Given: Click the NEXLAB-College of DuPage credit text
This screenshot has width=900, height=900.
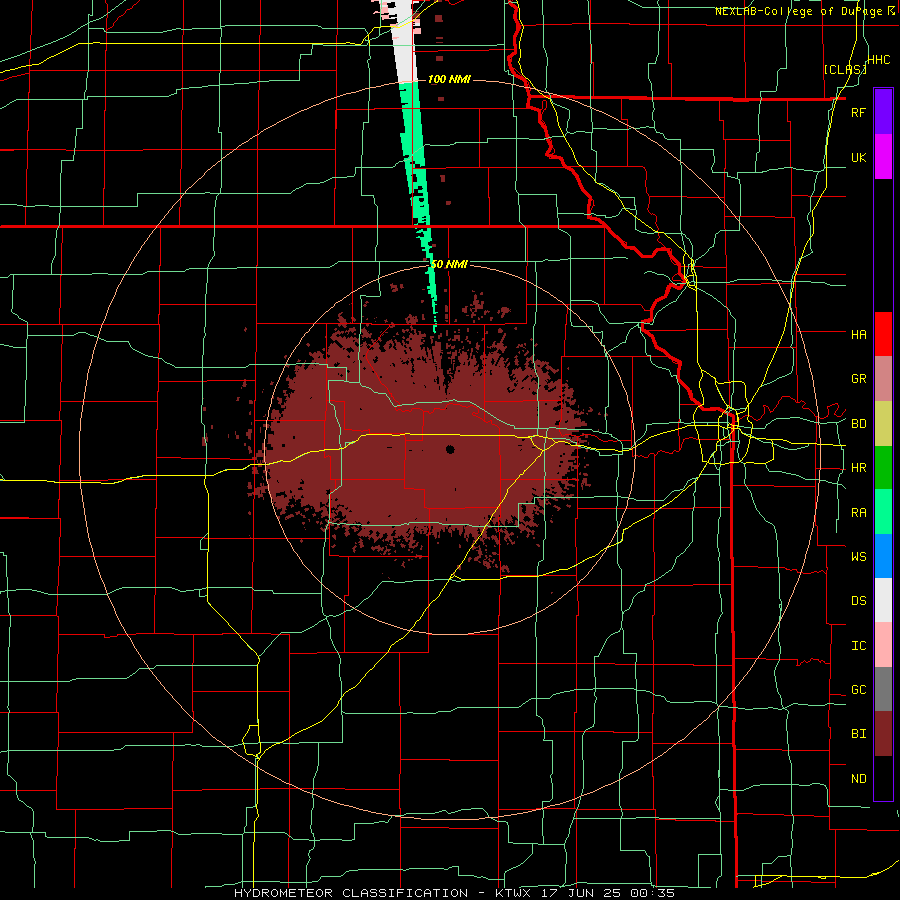Looking at the screenshot, I should click(x=798, y=11).
